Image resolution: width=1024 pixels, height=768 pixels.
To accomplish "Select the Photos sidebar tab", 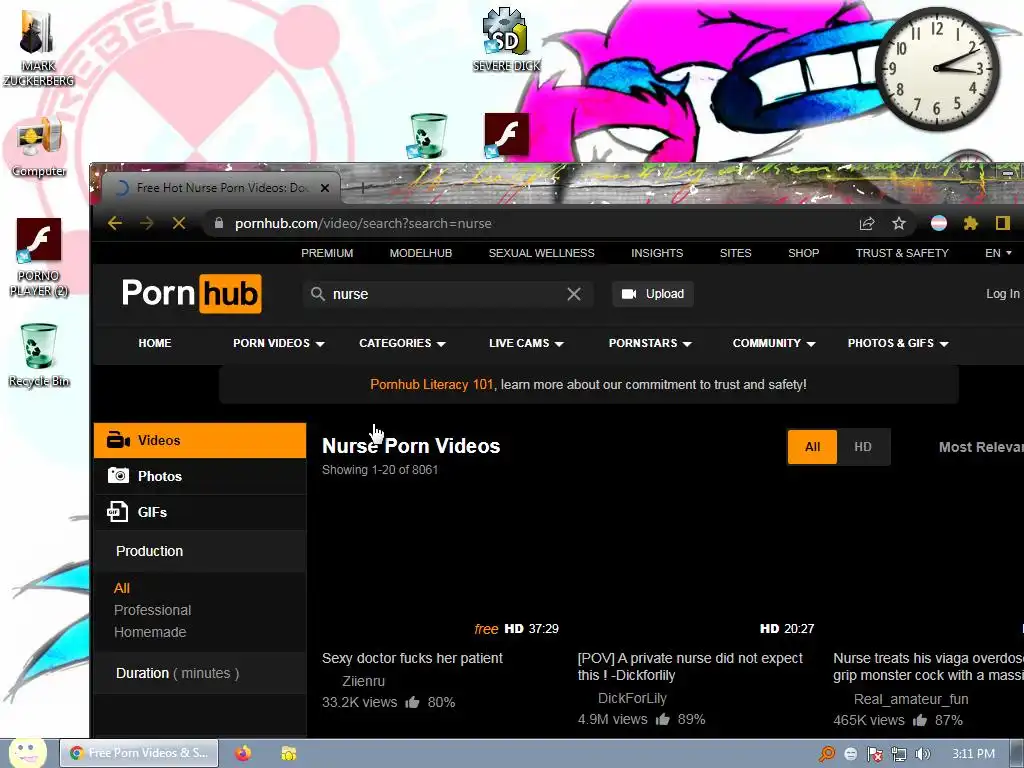I will coord(200,476).
